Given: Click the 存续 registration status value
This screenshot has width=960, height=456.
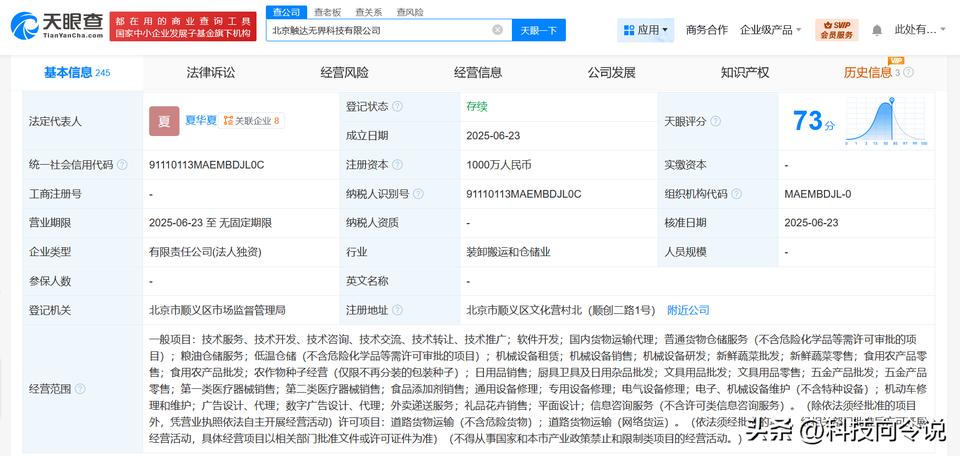Looking at the screenshot, I should [477, 107].
